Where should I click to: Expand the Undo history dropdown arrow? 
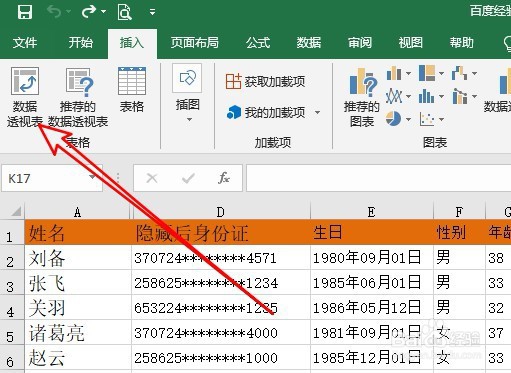click(x=68, y=12)
